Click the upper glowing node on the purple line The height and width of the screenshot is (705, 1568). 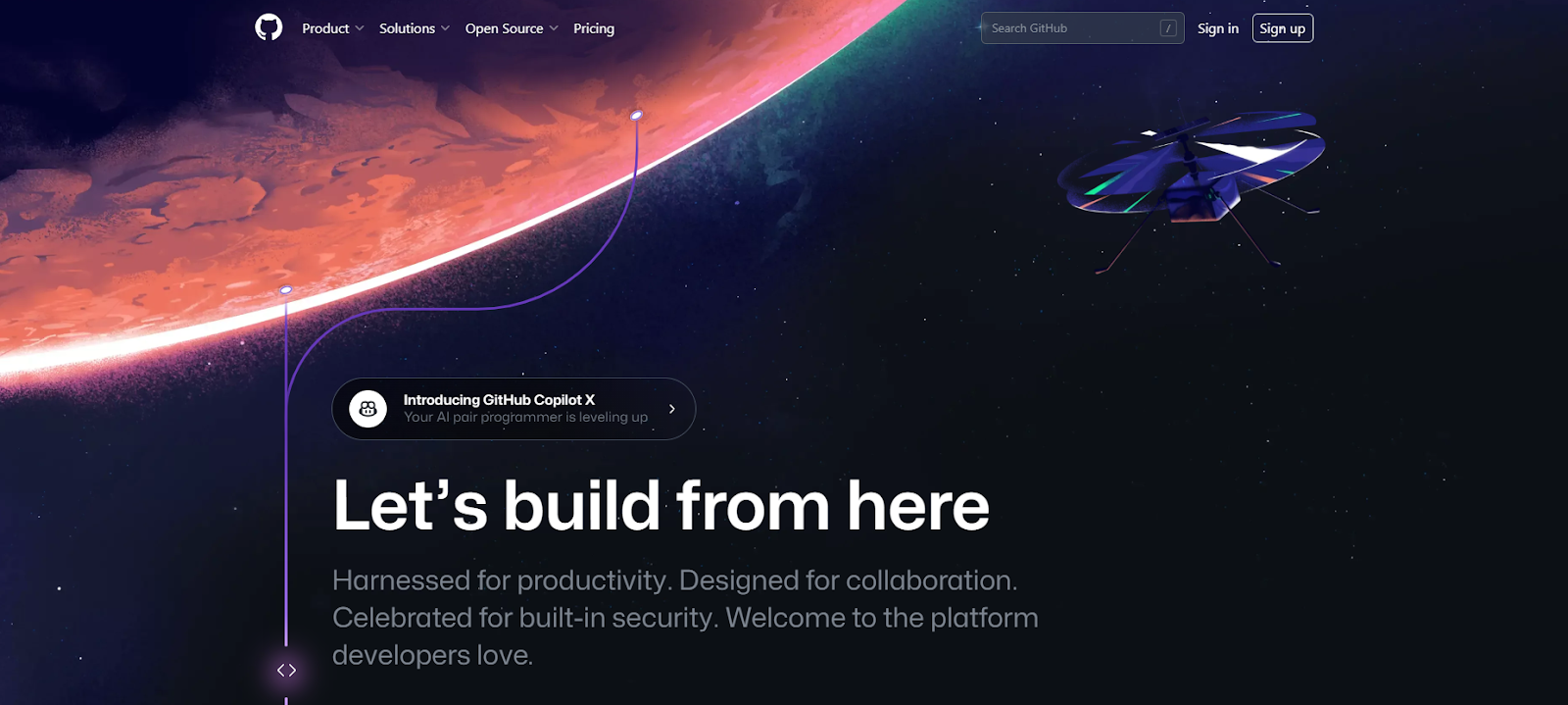click(636, 116)
